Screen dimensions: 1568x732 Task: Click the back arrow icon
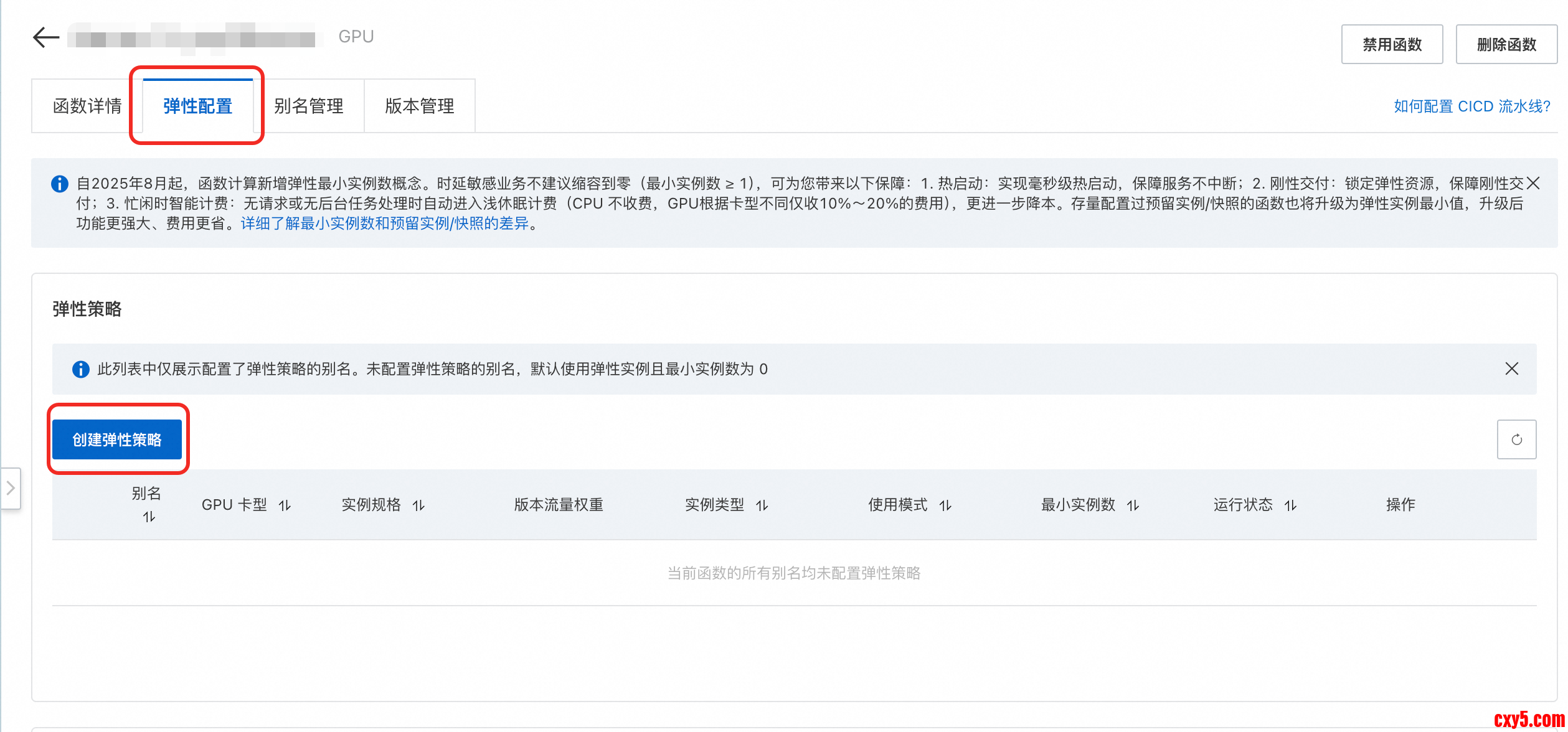click(x=45, y=37)
